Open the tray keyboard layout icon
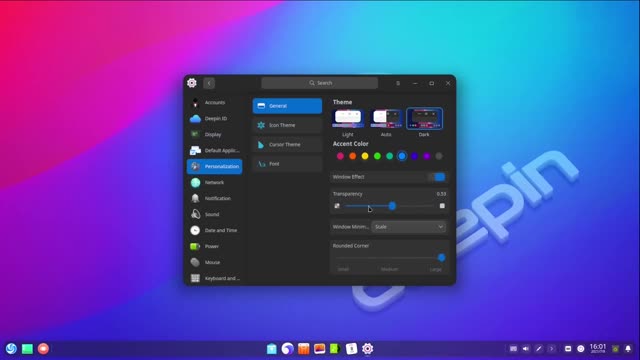 [513, 349]
